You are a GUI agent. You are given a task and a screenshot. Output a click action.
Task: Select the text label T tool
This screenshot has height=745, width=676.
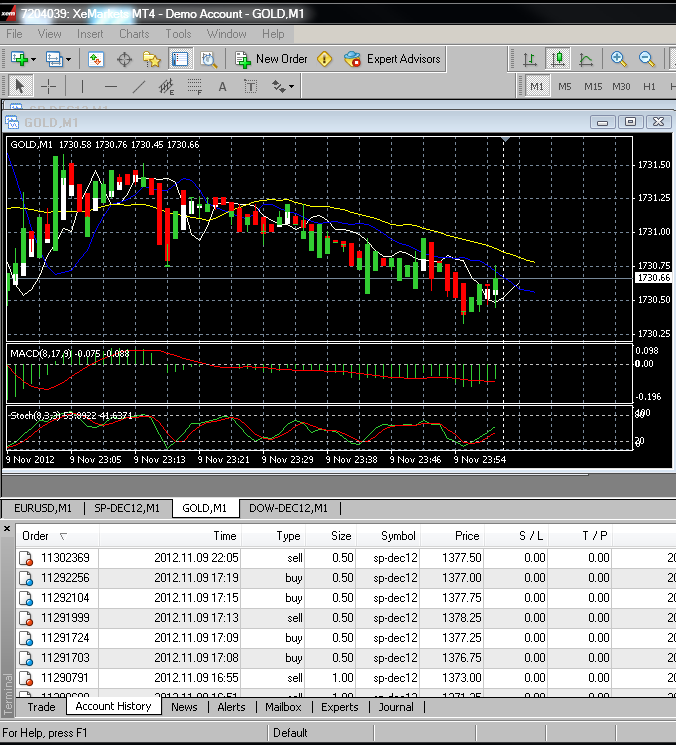click(250, 86)
